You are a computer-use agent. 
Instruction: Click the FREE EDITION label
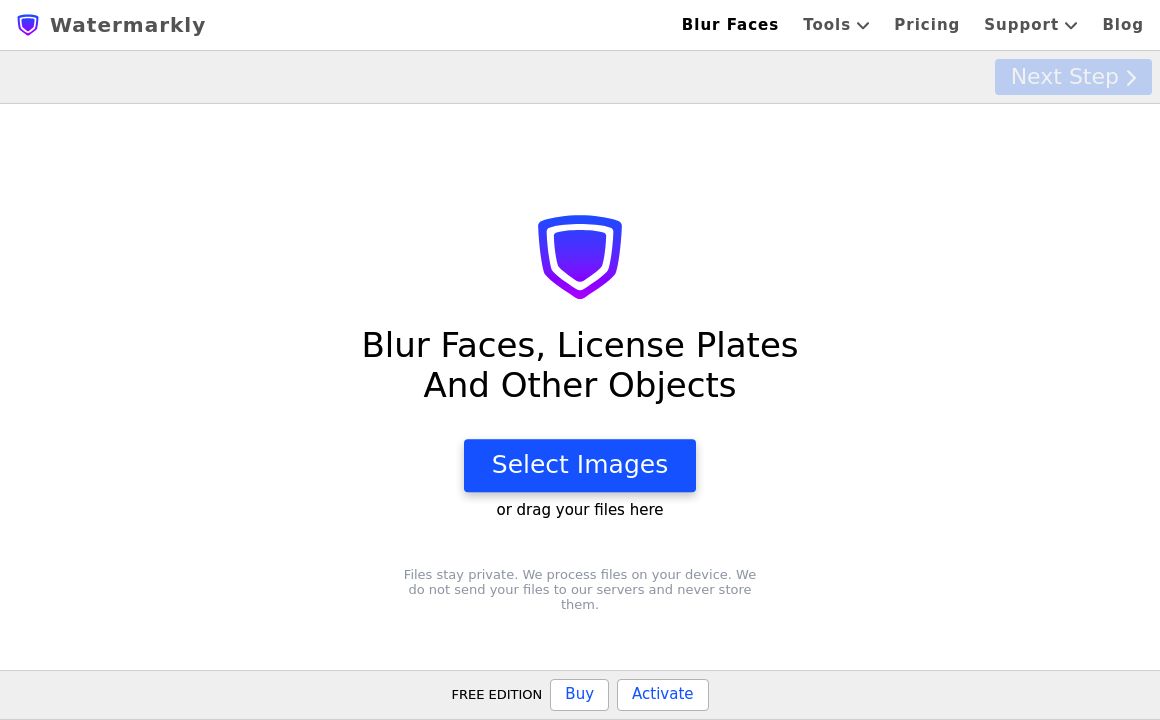pyautogui.click(x=496, y=695)
